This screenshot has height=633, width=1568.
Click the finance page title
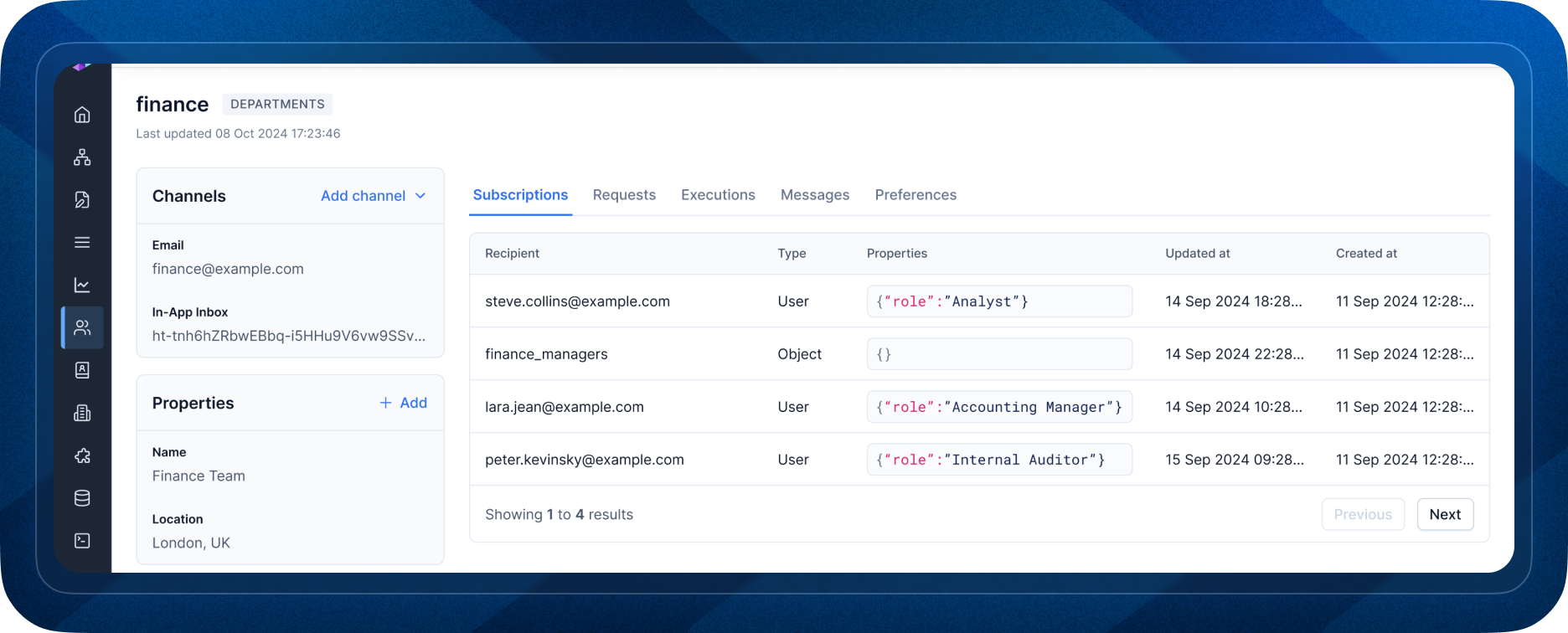[x=173, y=104]
